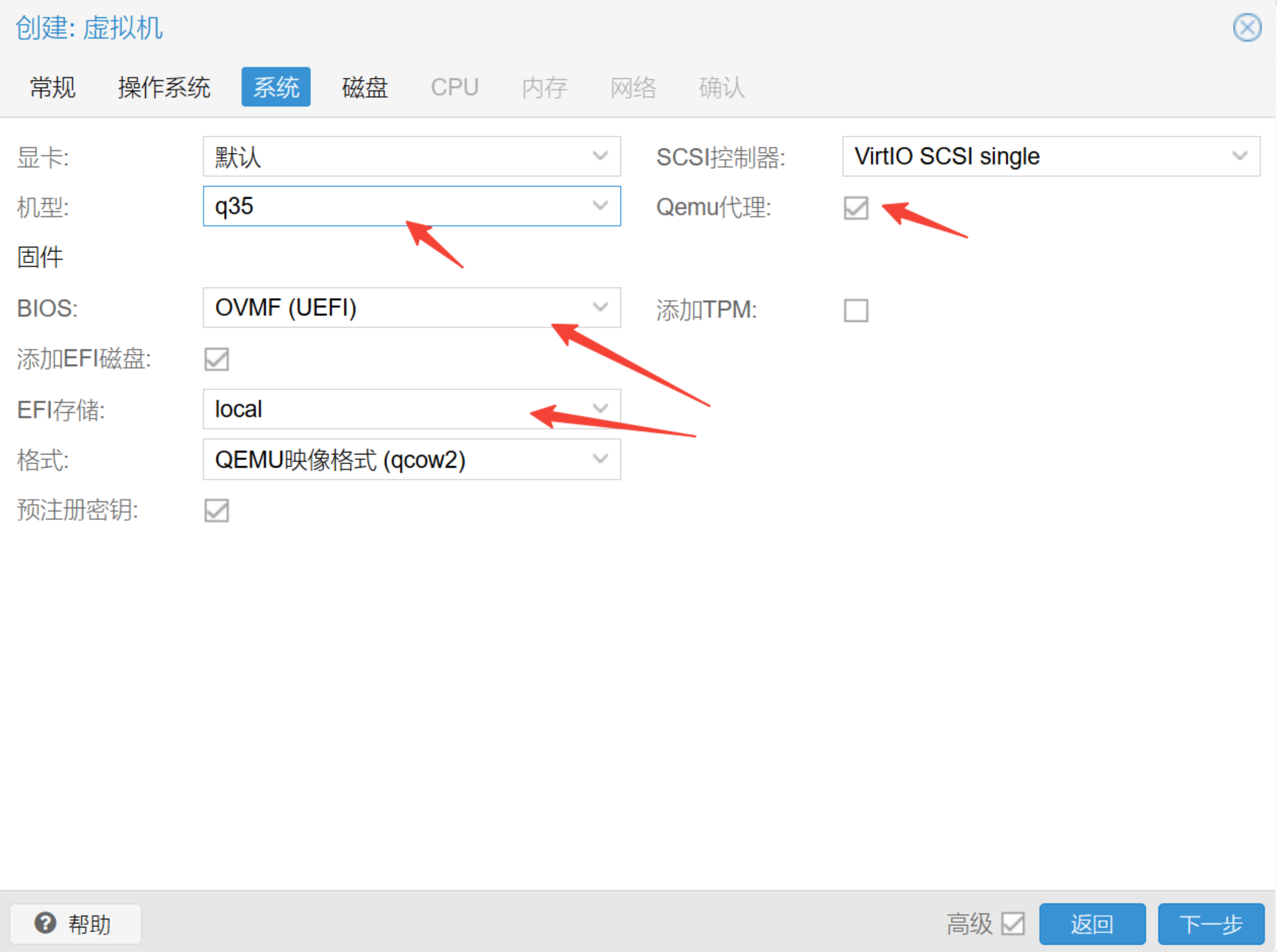Click the 固件 section heading
The image size is (1277, 952).
pyautogui.click(x=40, y=257)
